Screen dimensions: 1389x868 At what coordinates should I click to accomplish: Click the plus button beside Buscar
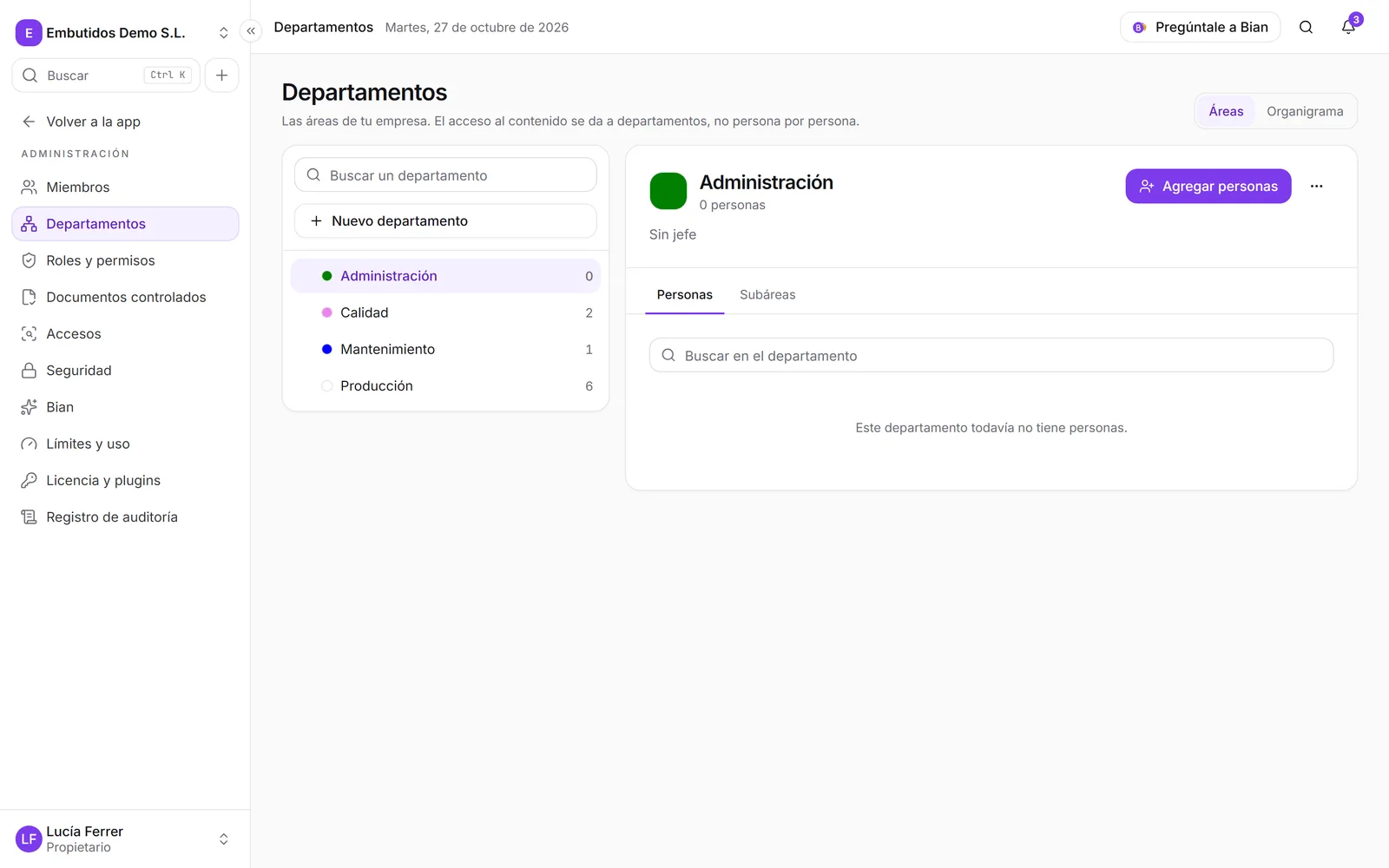pyautogui.click(x=222, y=76)
